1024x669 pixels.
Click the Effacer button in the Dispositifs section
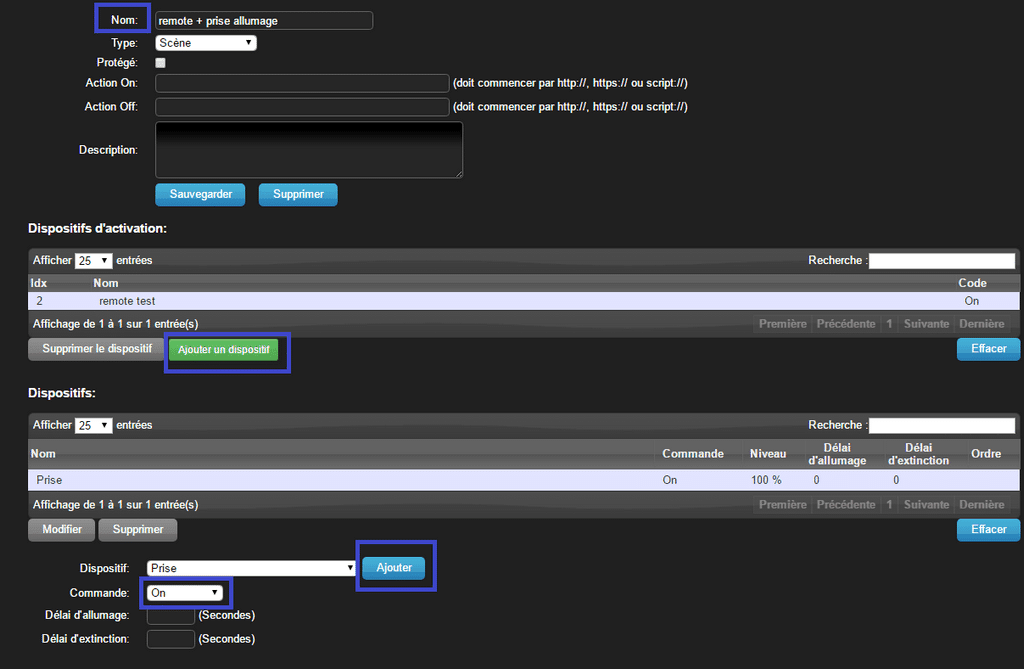tap(988, 529)
